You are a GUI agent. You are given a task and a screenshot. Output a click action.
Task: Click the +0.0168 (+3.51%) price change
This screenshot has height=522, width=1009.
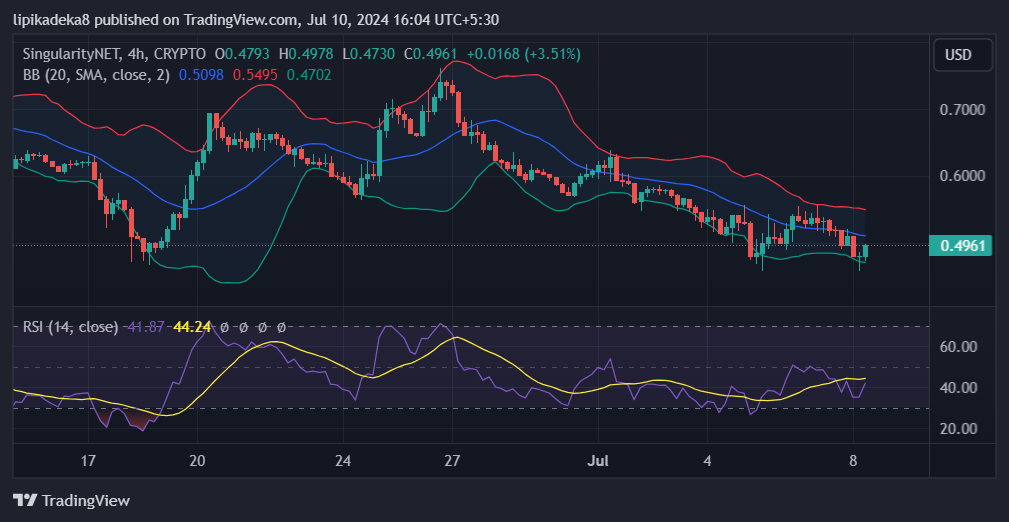[x=520, y=54]
